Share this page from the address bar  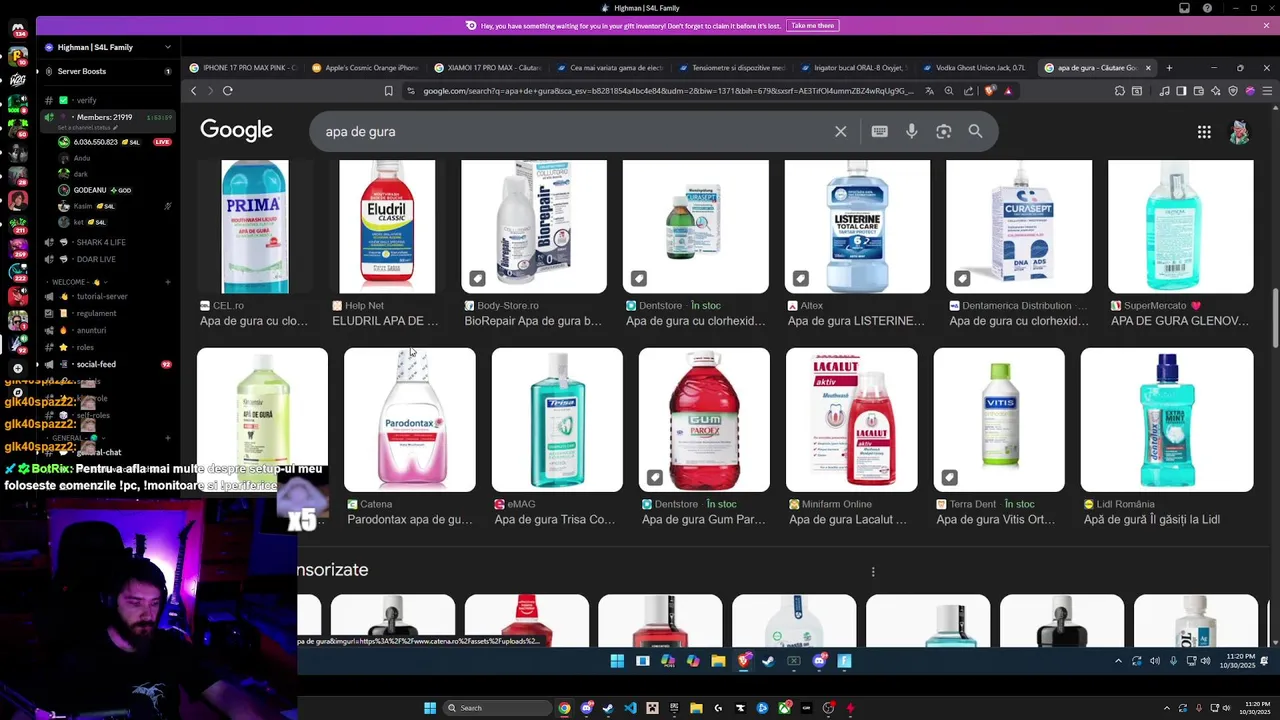pos(968,91)
